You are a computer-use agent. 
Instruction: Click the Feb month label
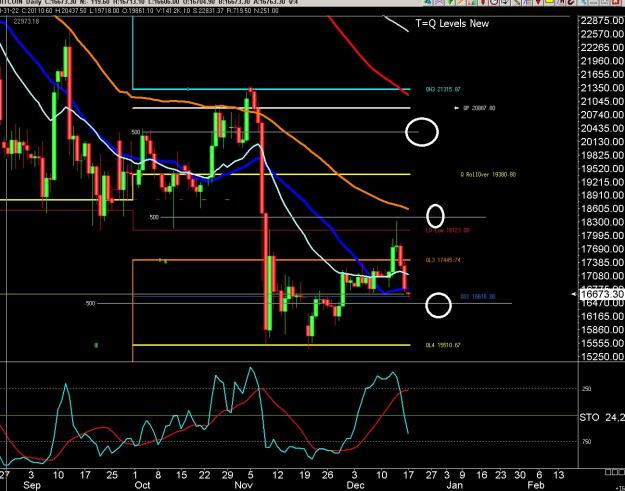pos(536,485)
